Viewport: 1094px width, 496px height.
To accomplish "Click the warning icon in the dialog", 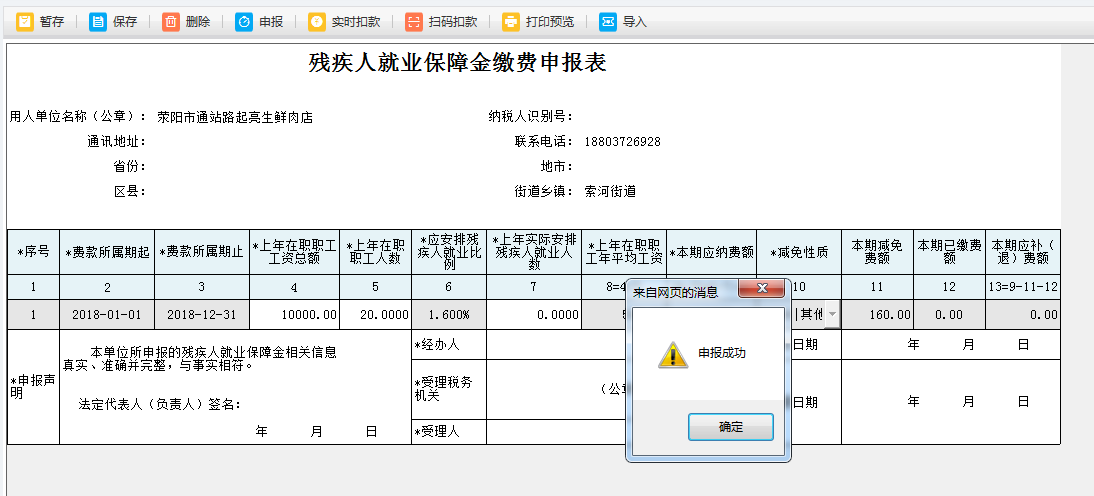I will [673, 354].
